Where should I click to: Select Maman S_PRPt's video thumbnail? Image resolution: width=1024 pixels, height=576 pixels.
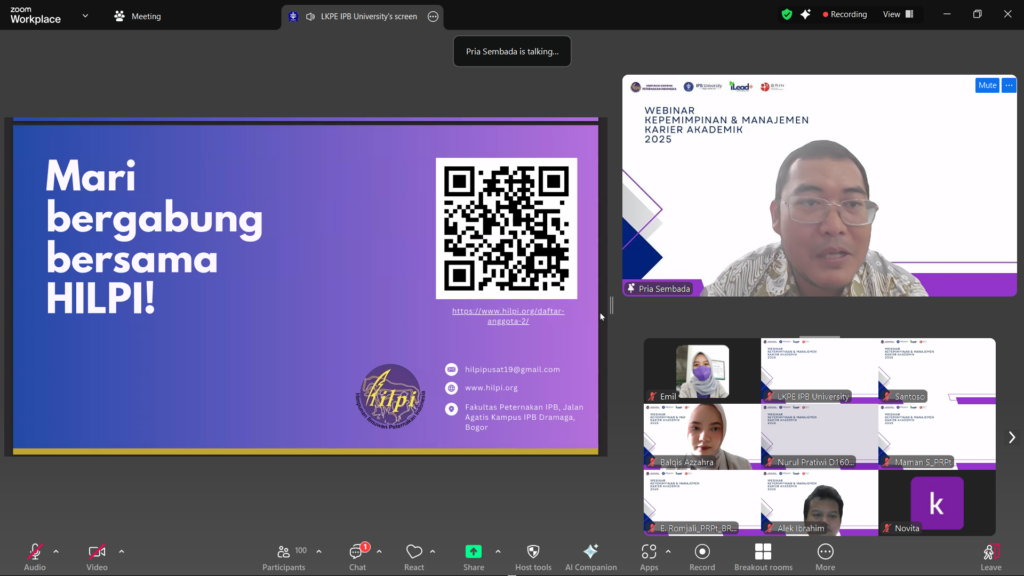point(937,436)
